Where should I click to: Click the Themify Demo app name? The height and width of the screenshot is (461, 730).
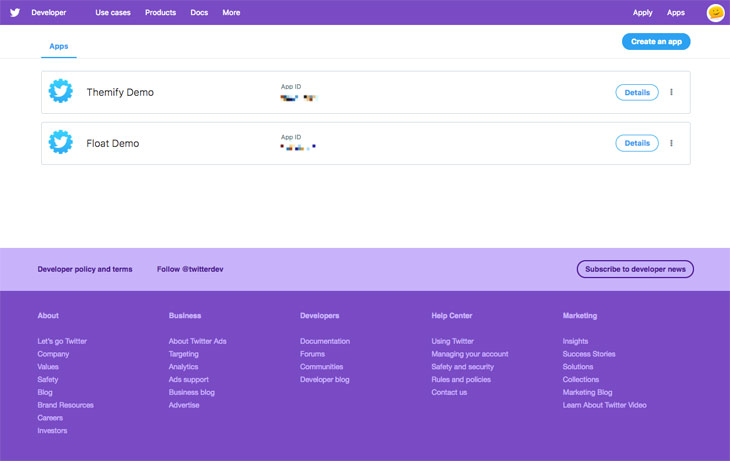click(x=120, y=92)
